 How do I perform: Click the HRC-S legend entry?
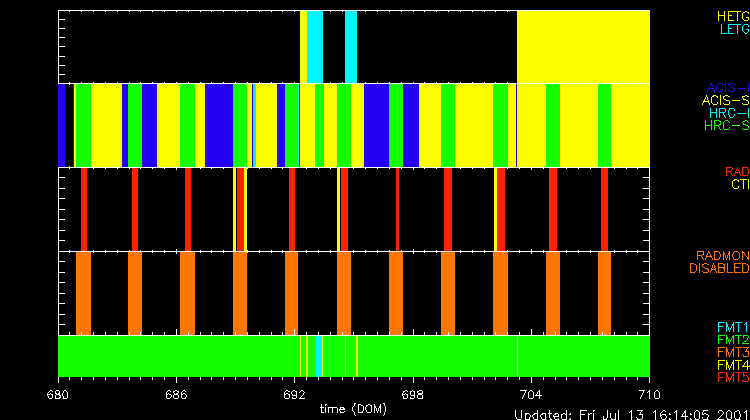coord(727,126)
